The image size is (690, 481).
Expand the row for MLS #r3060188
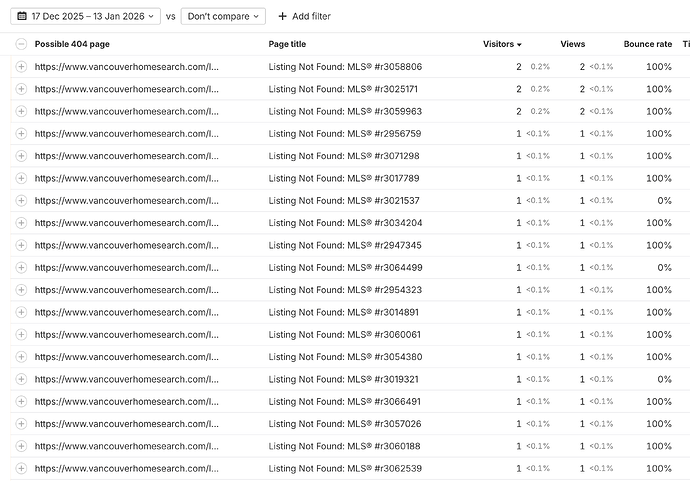[x=21, y=446]
